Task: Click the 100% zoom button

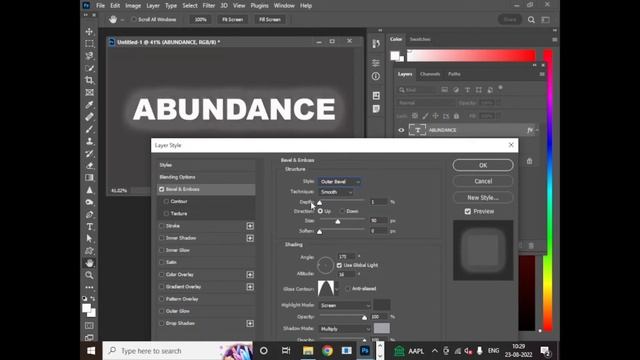Action: (200, 20)
